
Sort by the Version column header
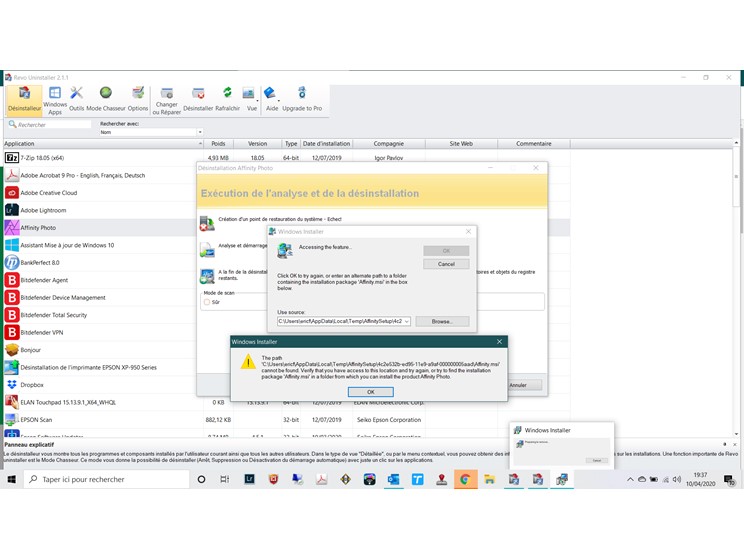257,143
